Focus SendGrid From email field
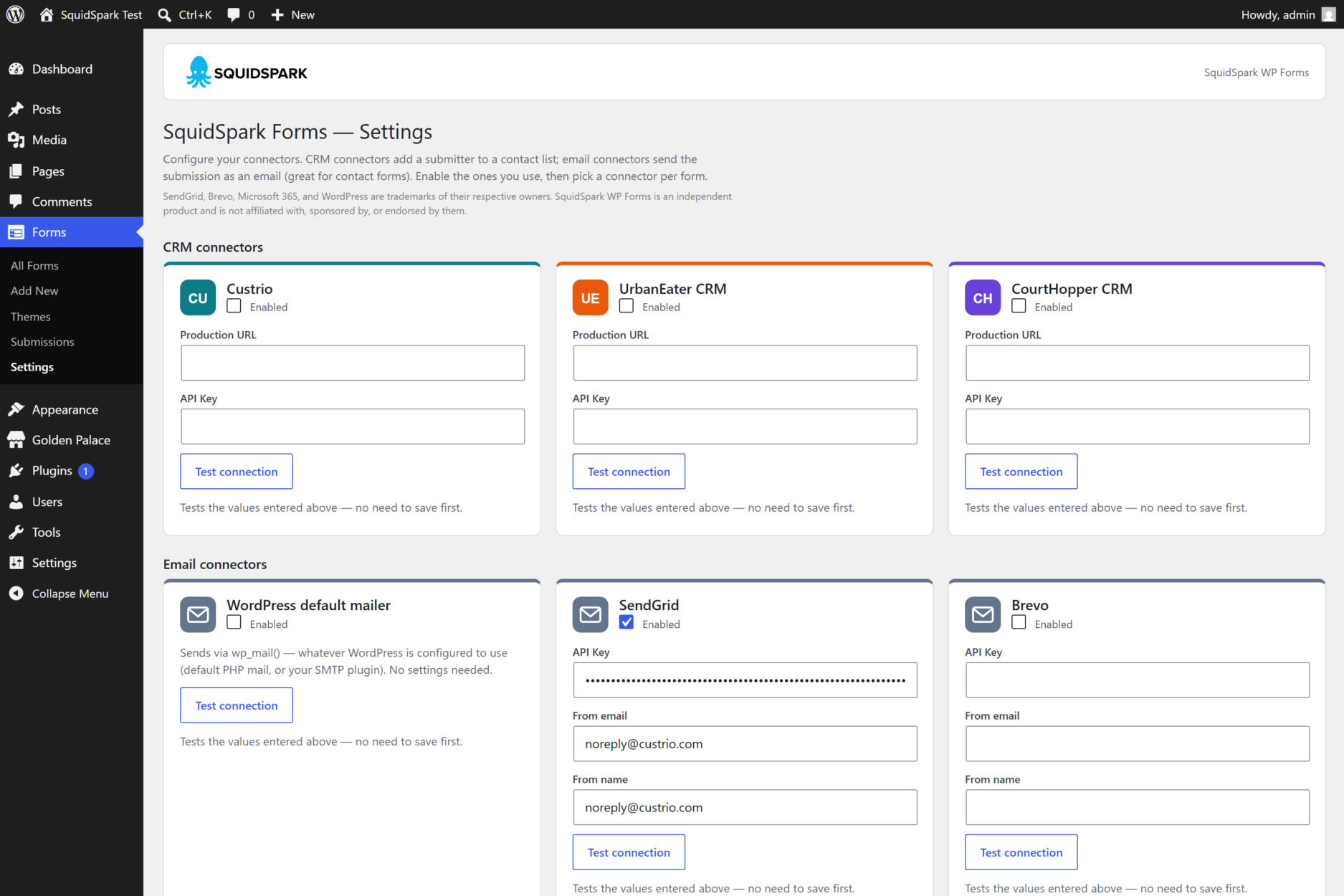Viewport: 1344px width, 896px height. coord(745,744)
